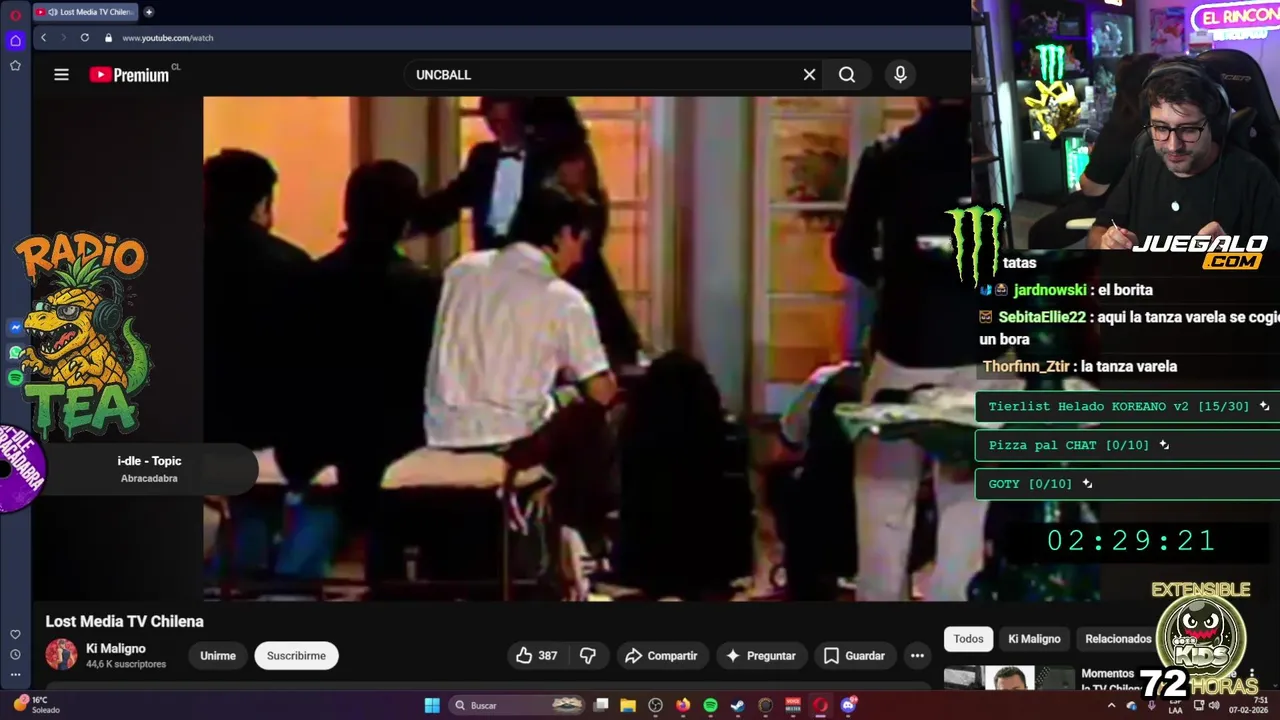The width and height of the screenshot is (1280, 720).
Task: Open the Opera menu logo
Action: pos(15,14)
